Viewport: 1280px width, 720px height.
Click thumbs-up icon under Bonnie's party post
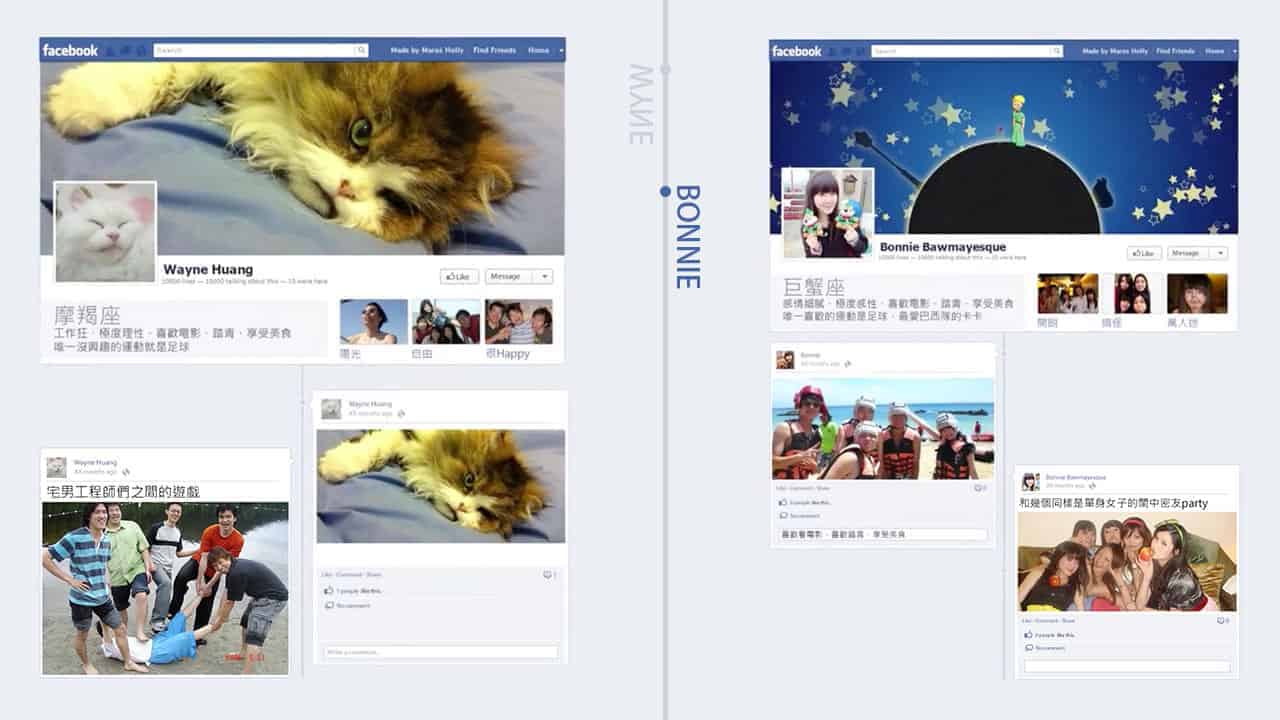(1028, 635)
